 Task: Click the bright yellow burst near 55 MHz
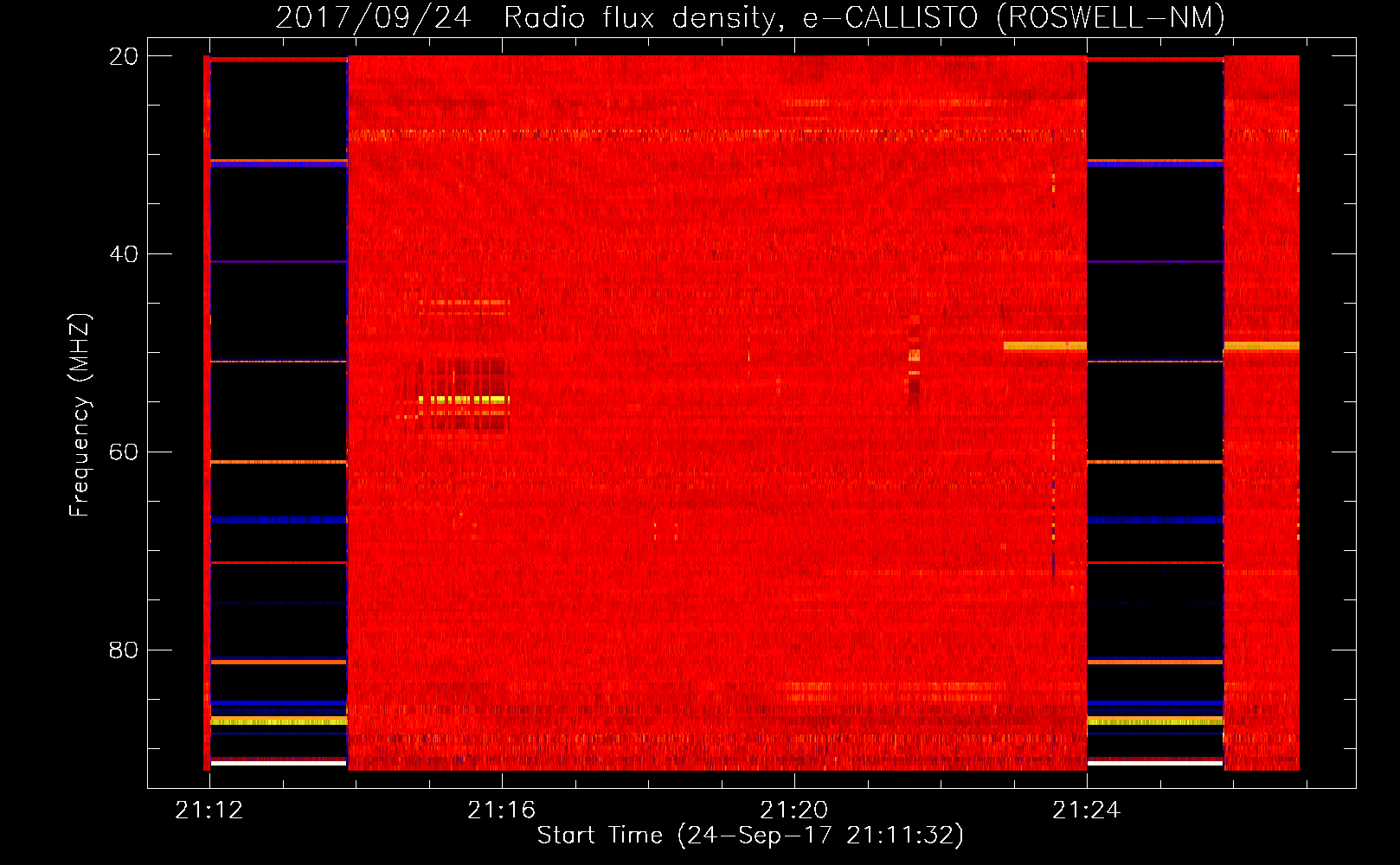(x=464, y=400)
